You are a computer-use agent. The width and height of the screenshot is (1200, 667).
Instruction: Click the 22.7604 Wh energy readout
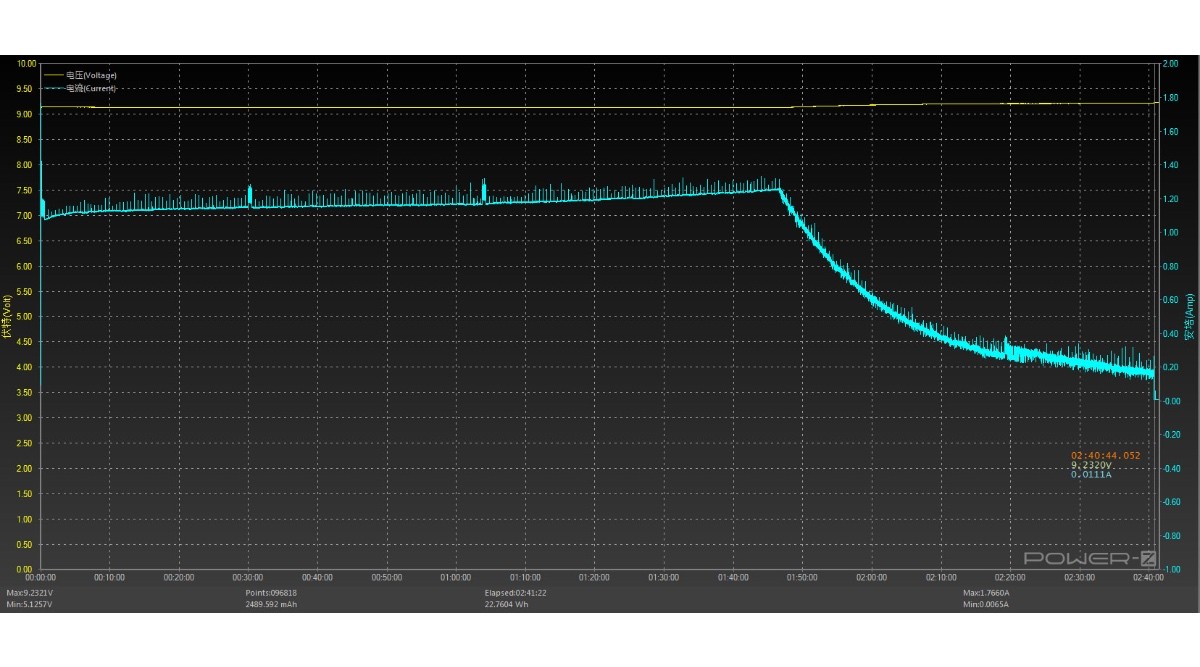tap(509, 604)
